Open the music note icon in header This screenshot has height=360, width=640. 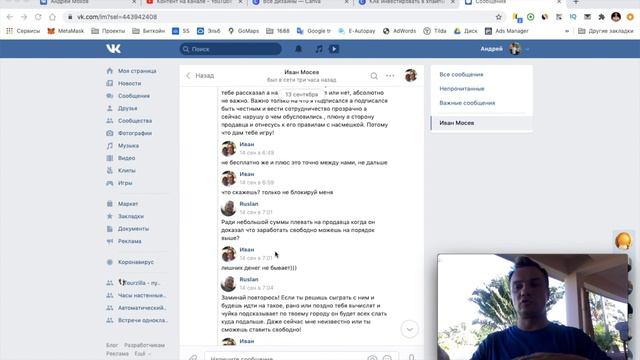click(319, 49)
